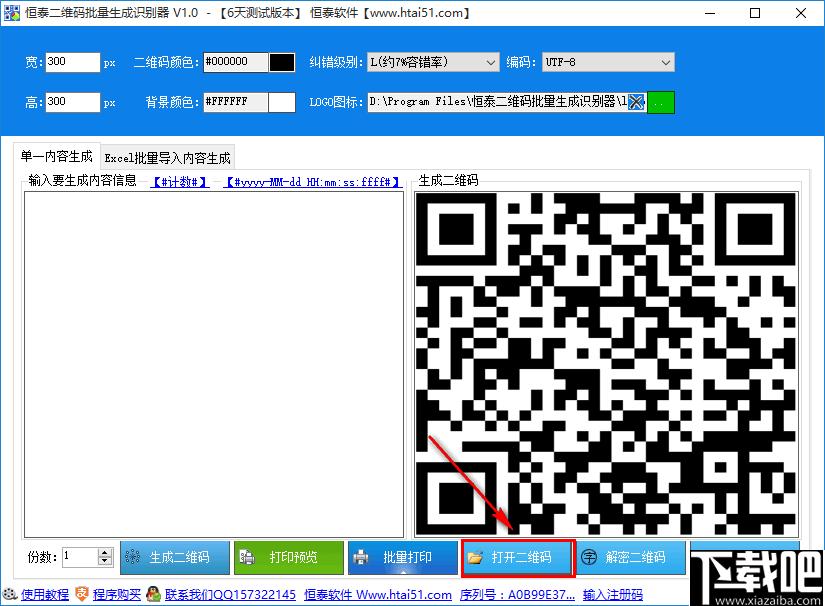Click the 生成二维码 button
Screen dimensions: 825x606
pos(175,558)
